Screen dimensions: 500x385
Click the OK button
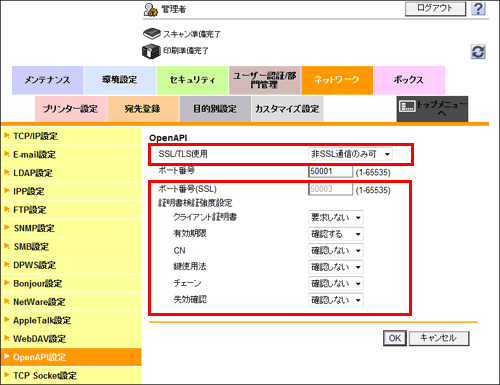click(x=395, y=338)
